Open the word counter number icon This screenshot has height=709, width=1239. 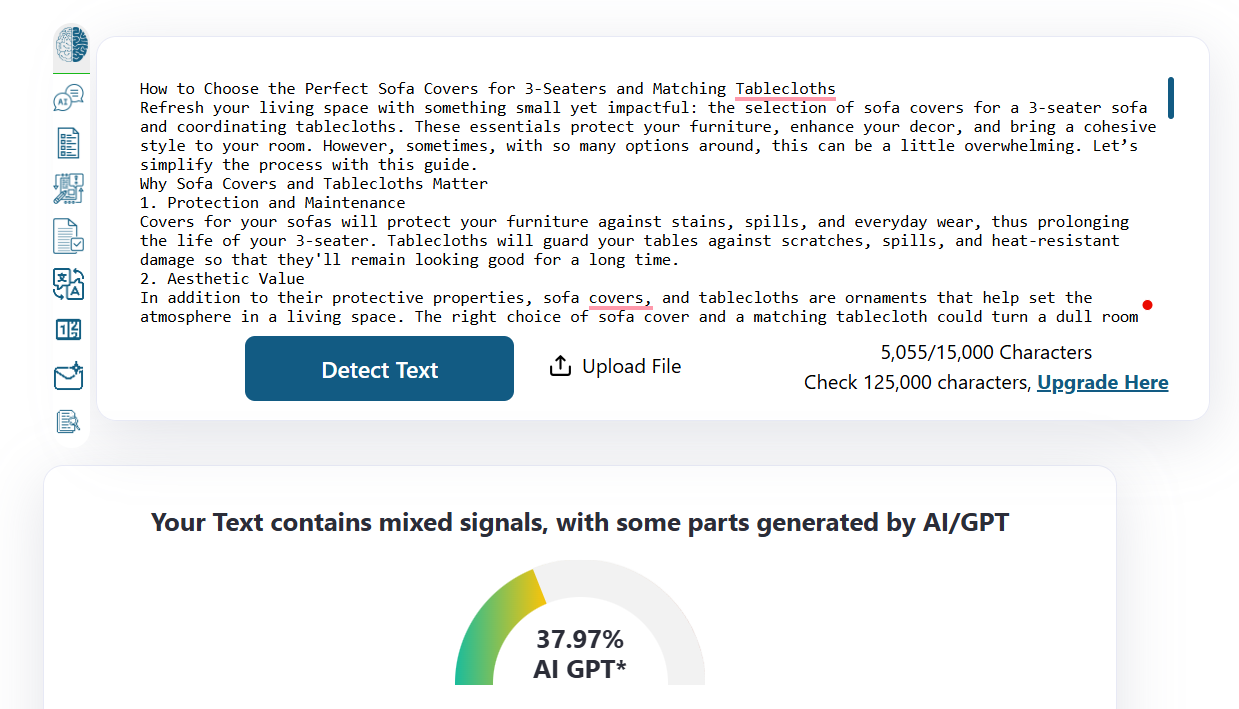pos(68,330)
